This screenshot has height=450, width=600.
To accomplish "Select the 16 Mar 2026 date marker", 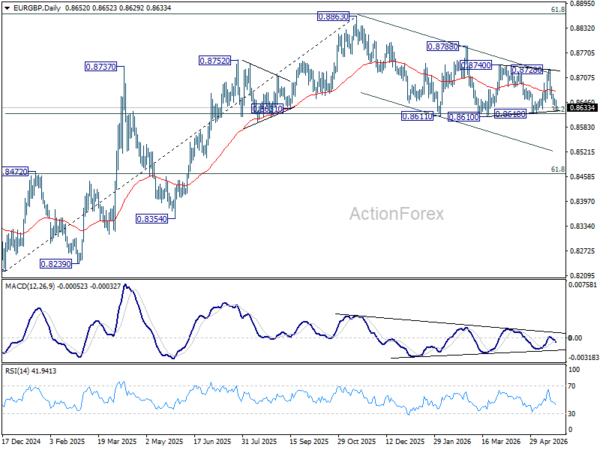I will pyautogui.click(x=500, y=441).
